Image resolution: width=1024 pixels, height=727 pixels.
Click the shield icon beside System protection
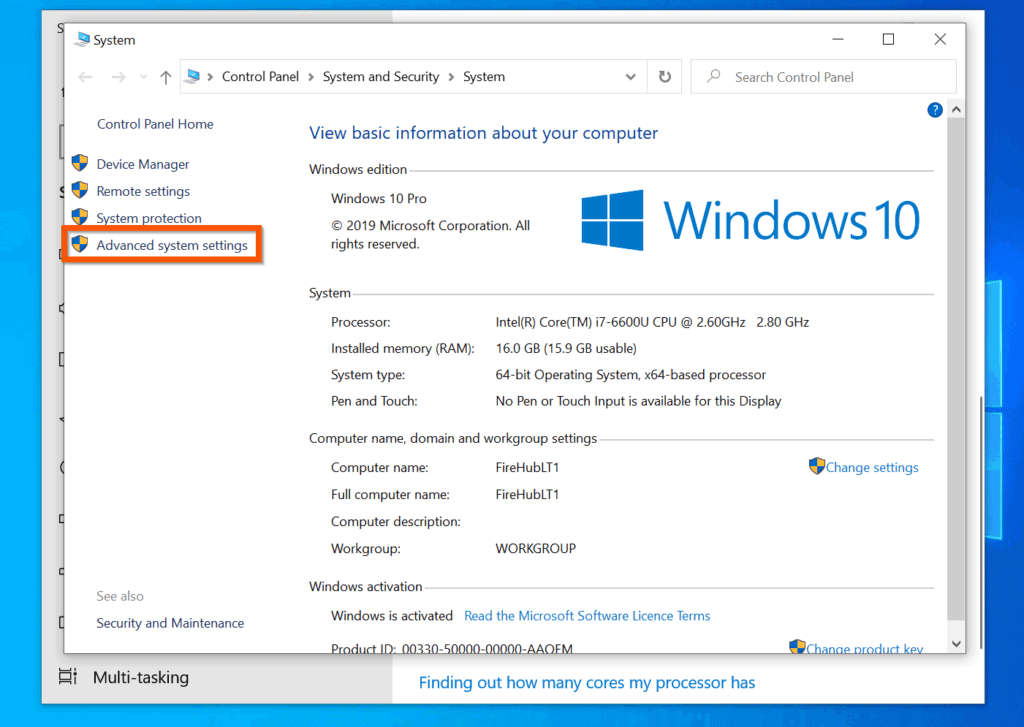(x=80, y=217)
